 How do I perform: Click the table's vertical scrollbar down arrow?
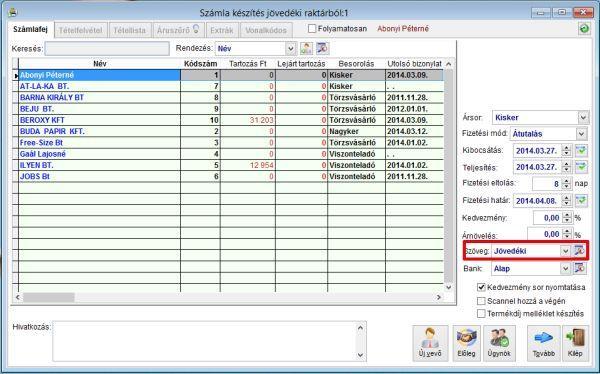(x=448, y=287)
